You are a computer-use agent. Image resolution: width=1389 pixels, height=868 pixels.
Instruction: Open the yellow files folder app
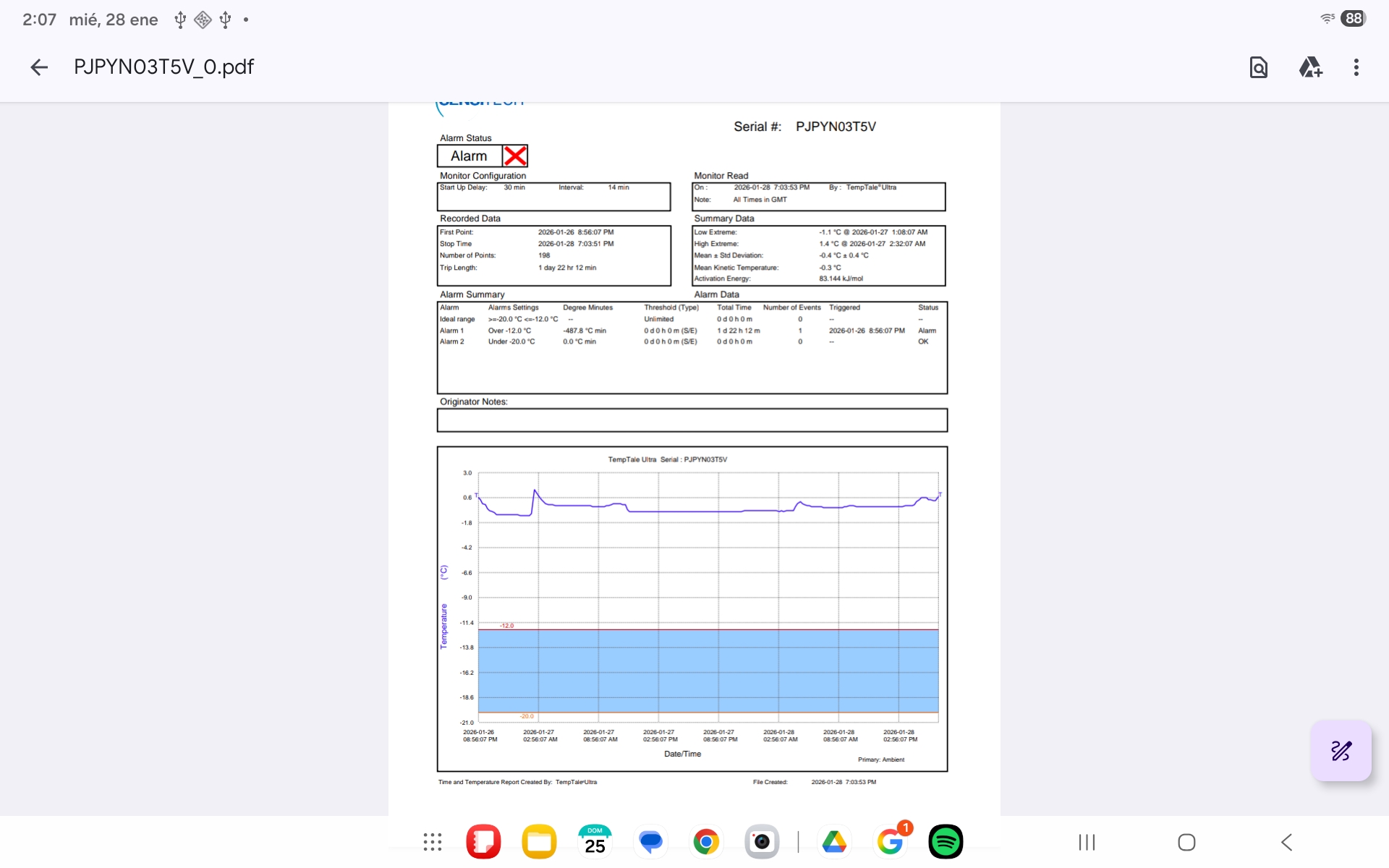[539, 842]
